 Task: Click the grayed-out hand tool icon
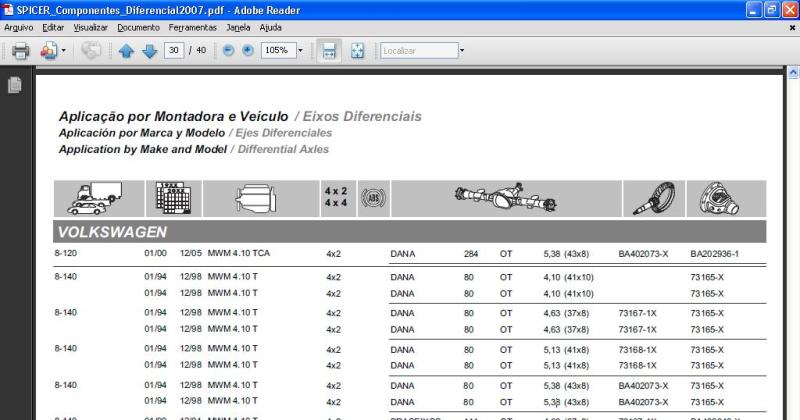point(91,51)
